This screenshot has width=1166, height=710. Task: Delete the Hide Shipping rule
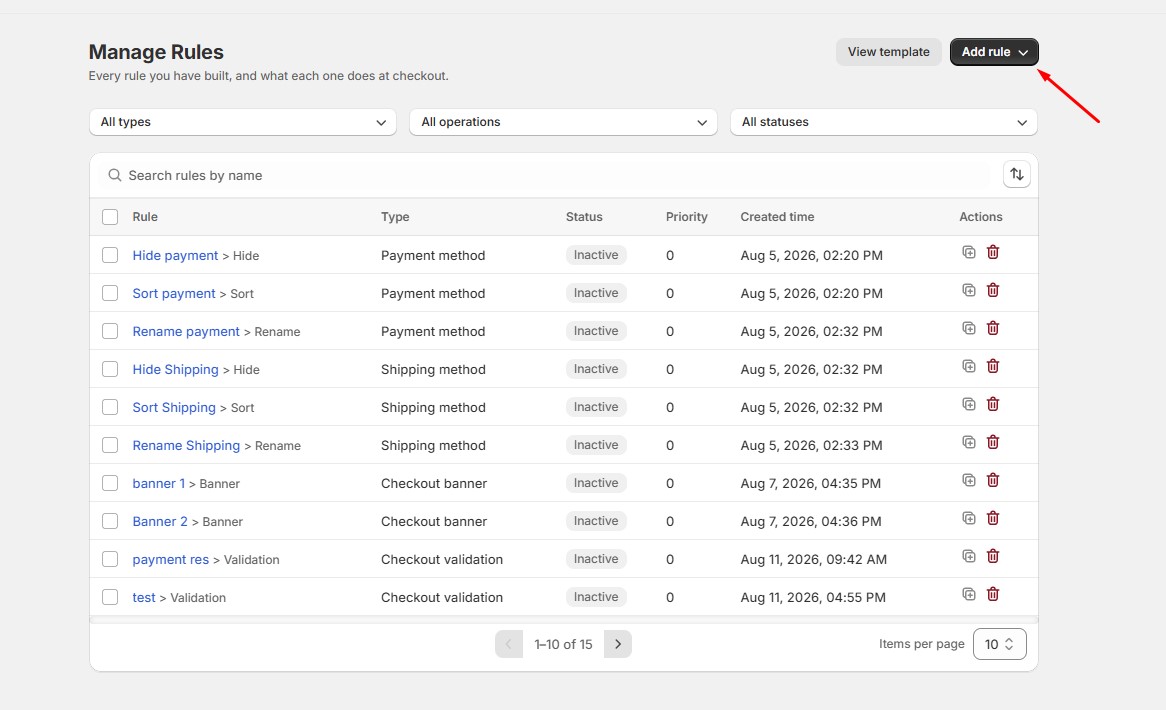pos(993,366)
